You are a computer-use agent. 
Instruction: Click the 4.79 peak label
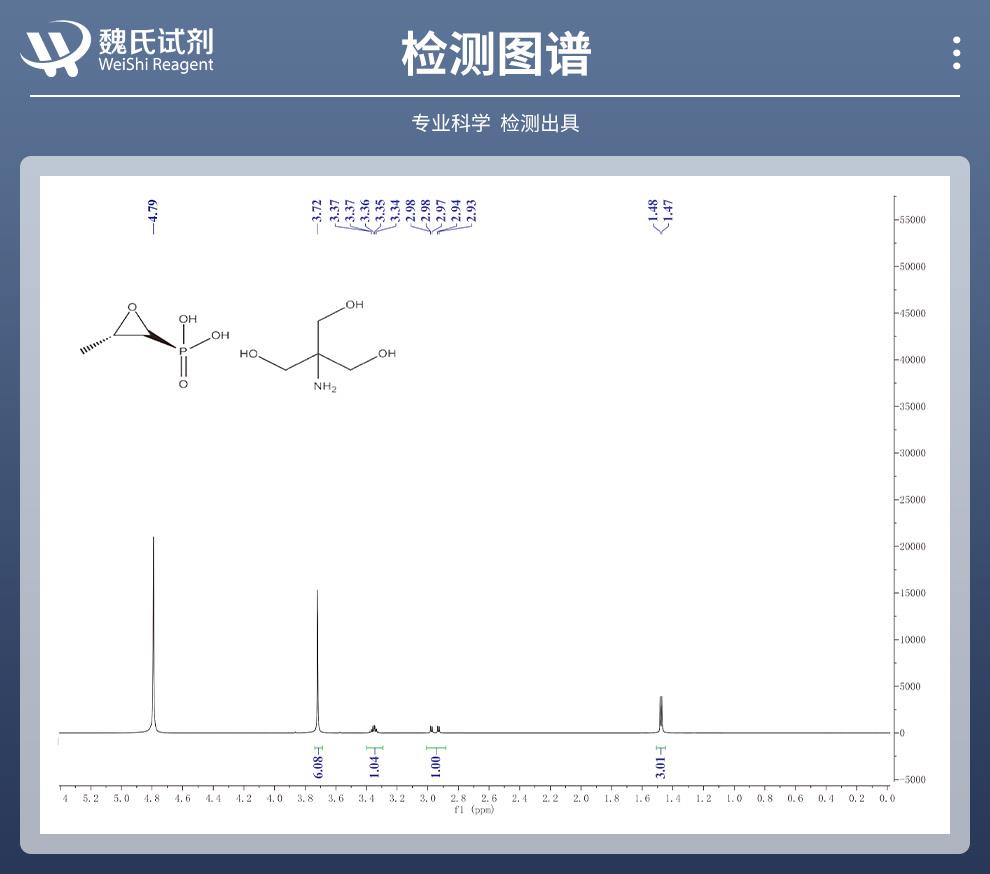point(153,213)
